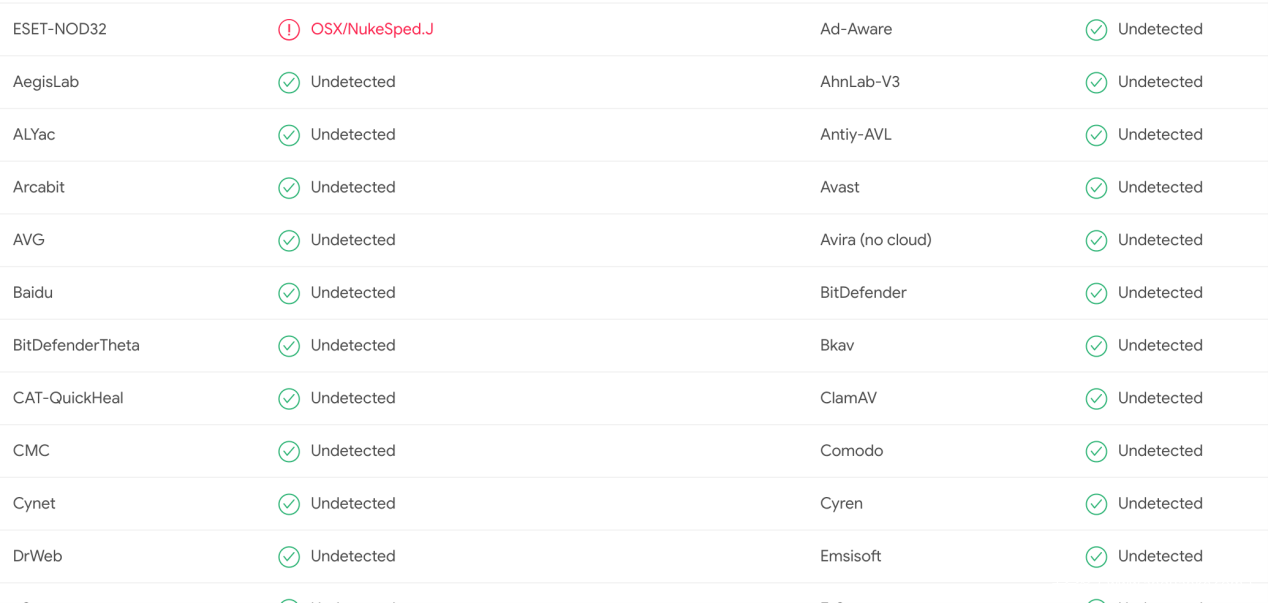Click the Undetected result for Cyren
Screen dimensions: 1268x603
[x=1160, y=503]
